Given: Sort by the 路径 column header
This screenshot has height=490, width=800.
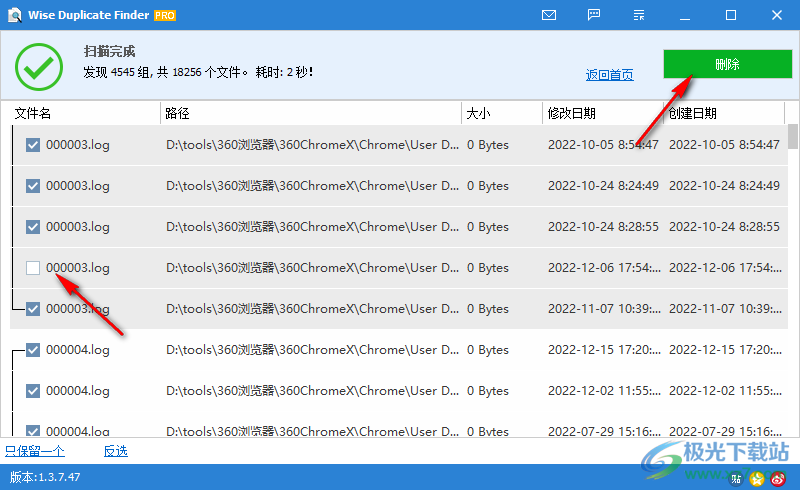Looking at the screenshot, I should tap(311, 113).
